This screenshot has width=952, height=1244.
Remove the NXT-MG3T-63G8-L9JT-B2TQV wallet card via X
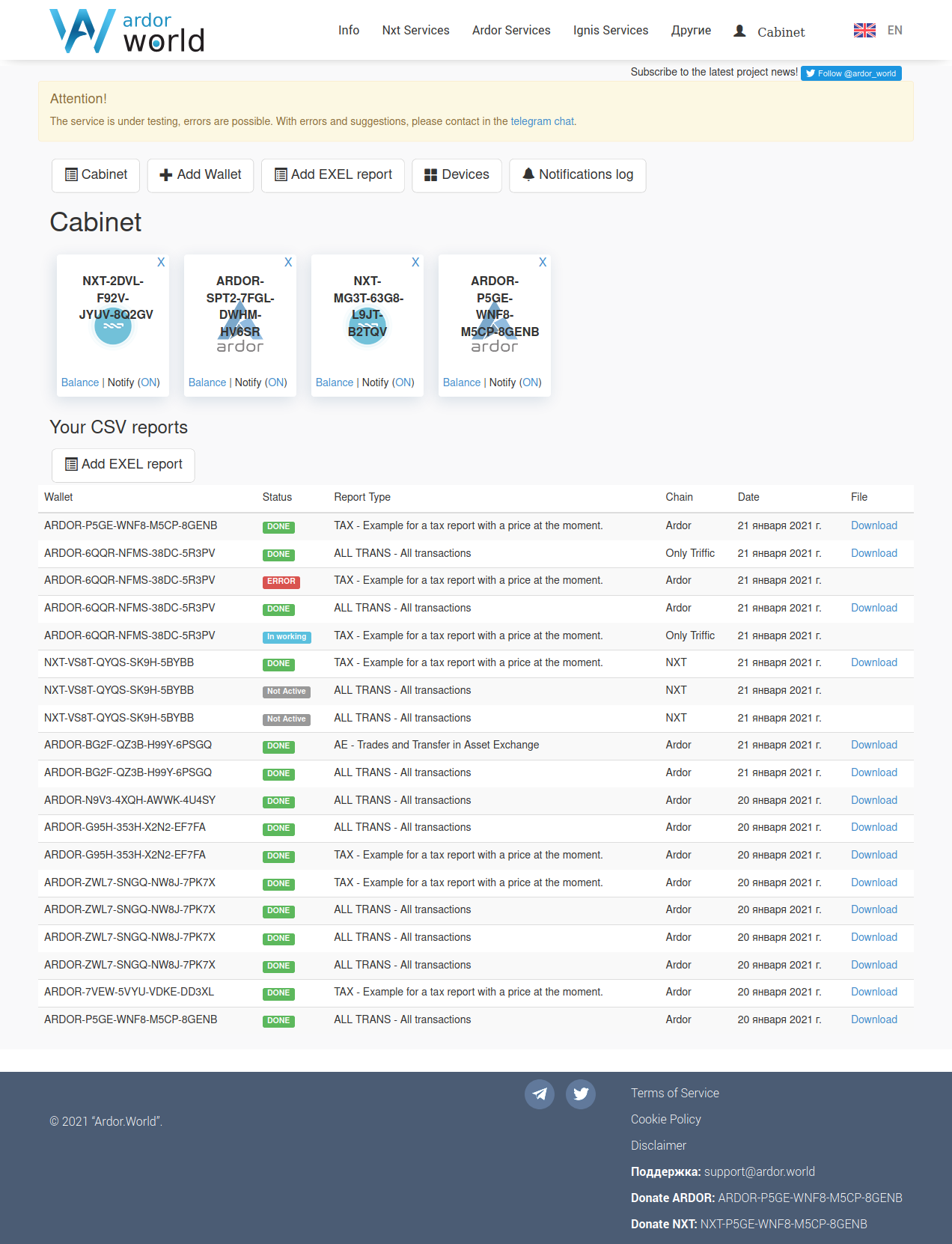[415, 262]
